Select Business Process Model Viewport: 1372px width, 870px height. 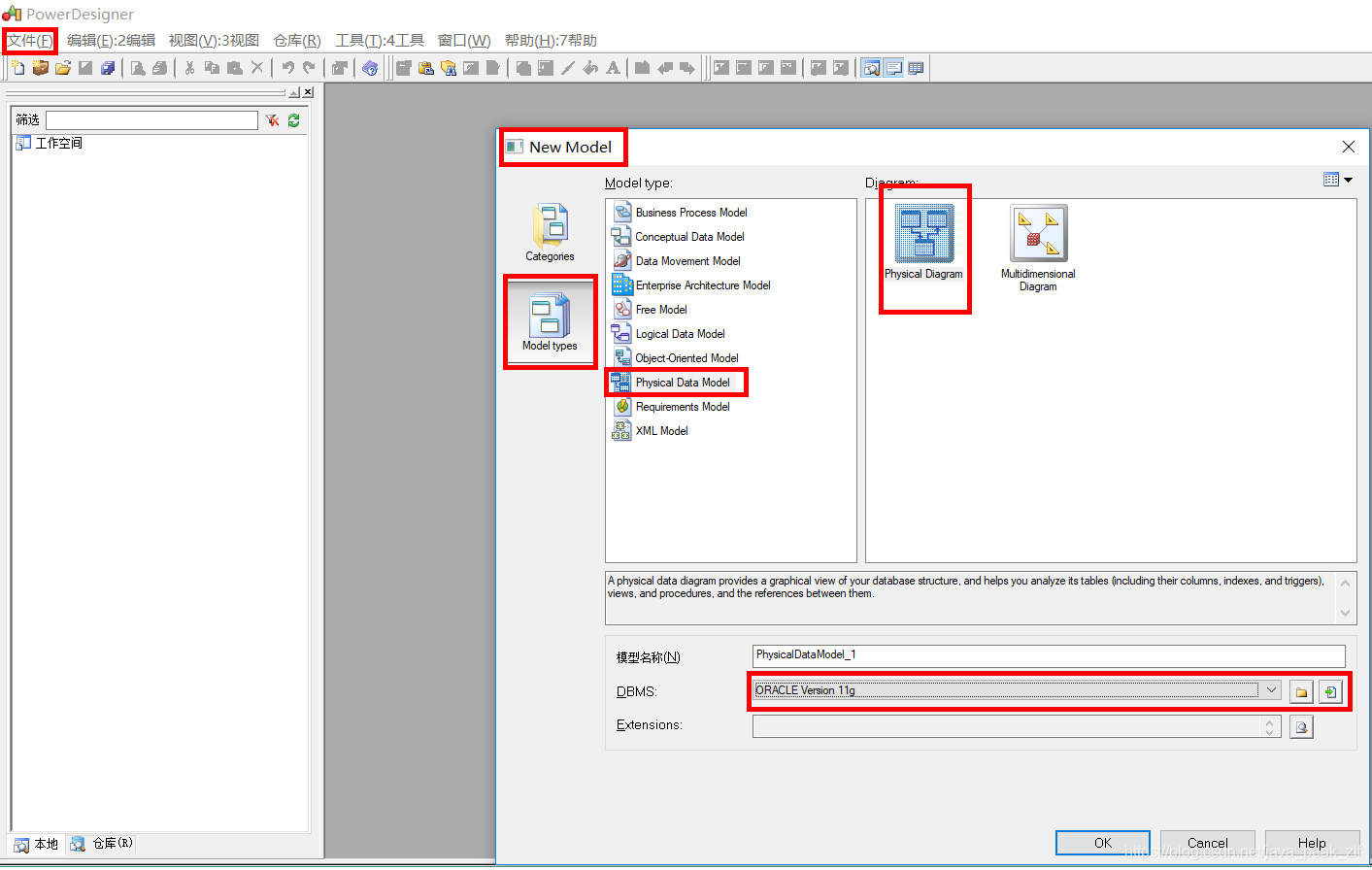[681, 213]
